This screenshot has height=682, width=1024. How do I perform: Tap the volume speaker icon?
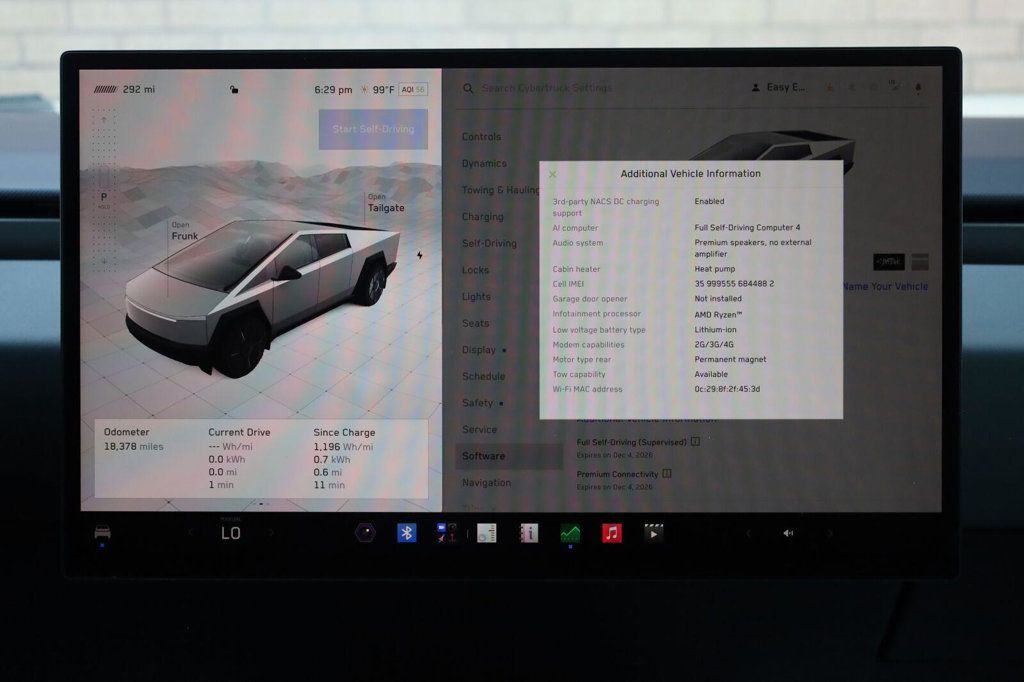pos(788,533)
